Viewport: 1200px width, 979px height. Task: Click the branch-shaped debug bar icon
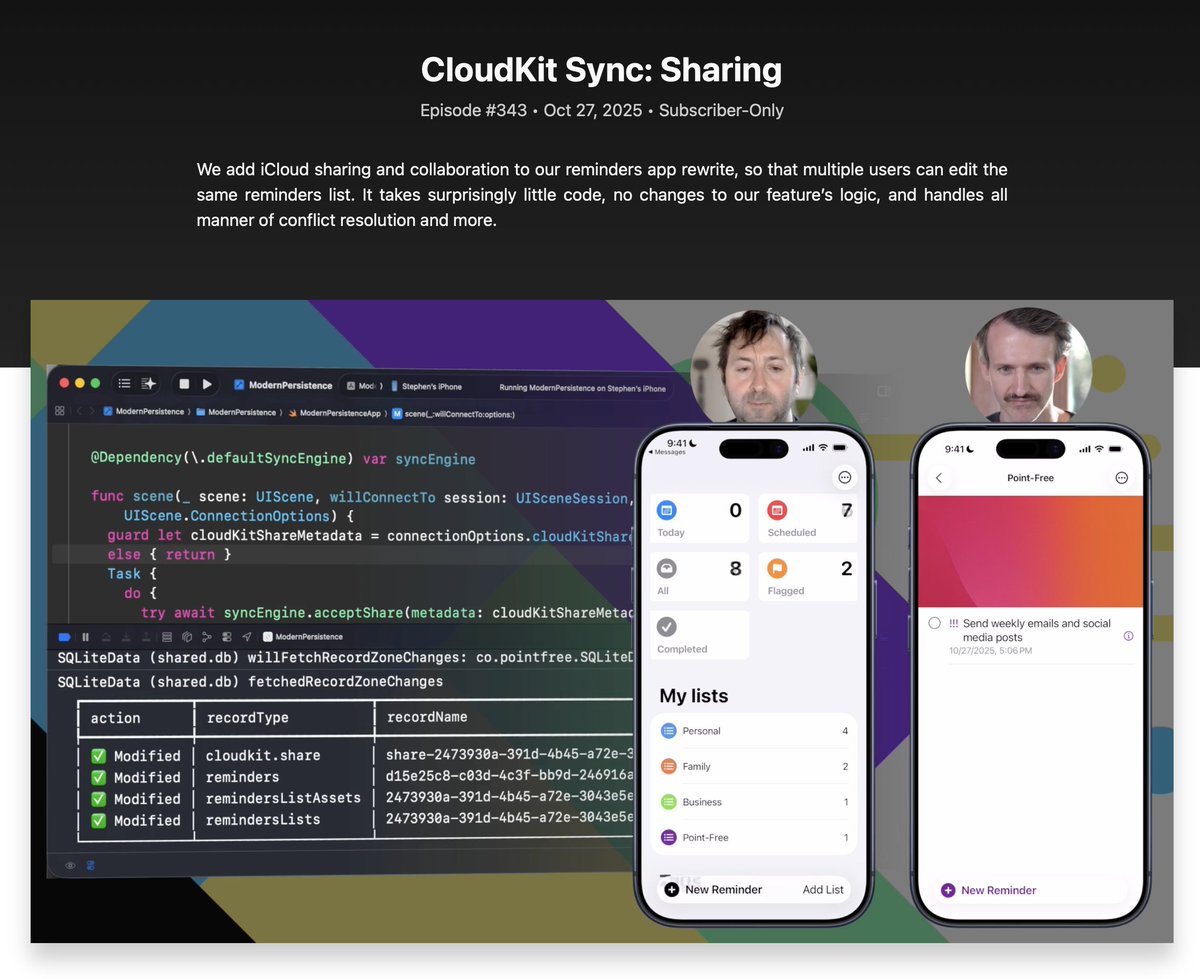point(207,637)
